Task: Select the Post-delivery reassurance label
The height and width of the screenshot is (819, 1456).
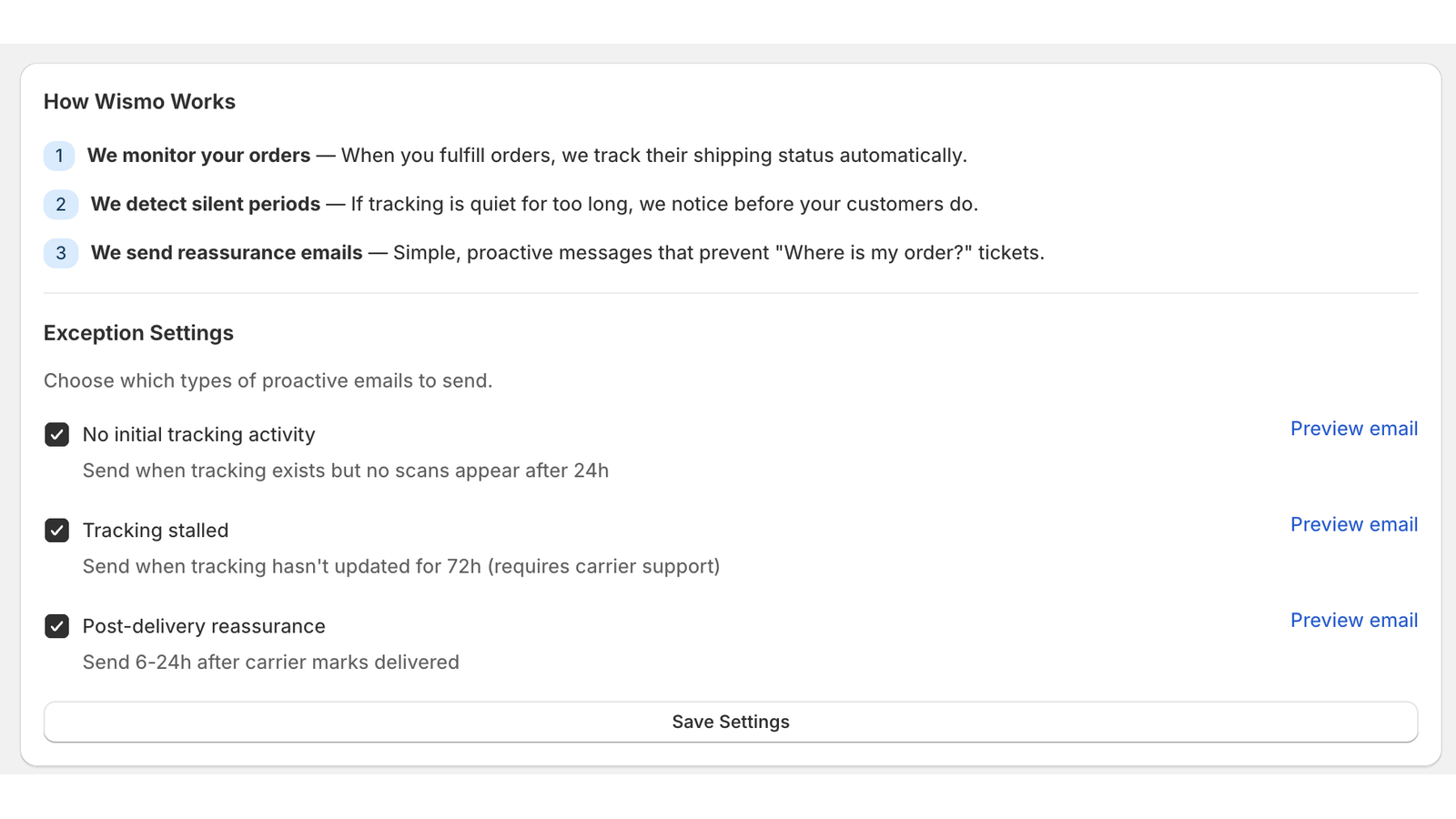Action: [203, 626]
